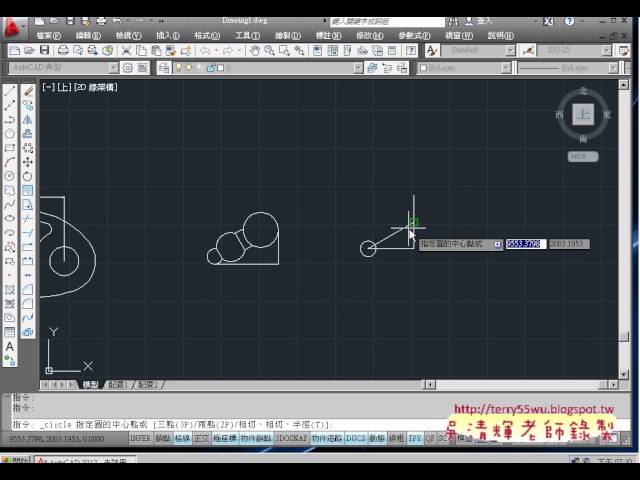The image size is (640, 480).
Task: Toggle 鎖點 snap mode in status bar
Action: pos(162,438)
